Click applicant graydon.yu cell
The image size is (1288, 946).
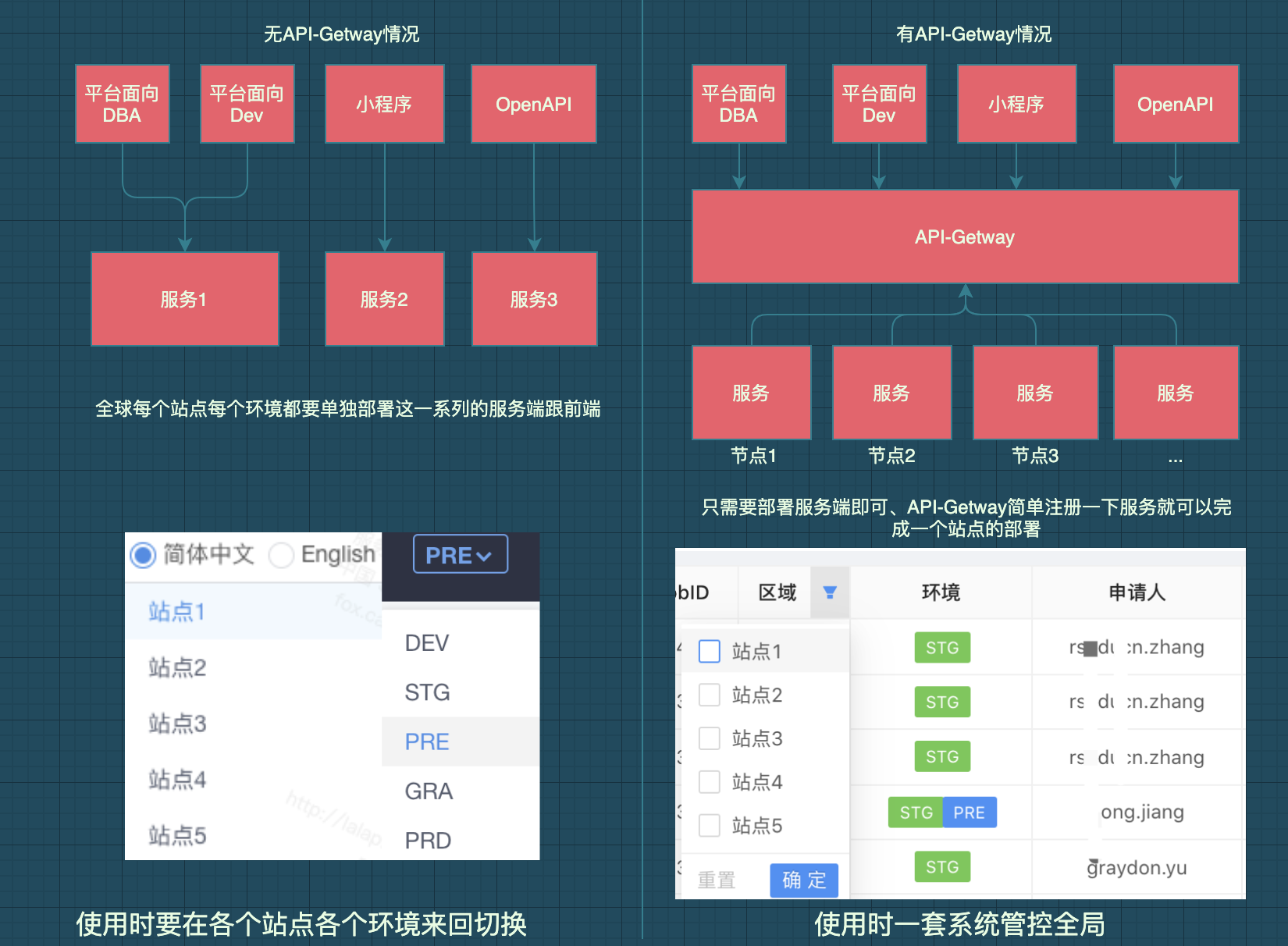[x=1137, y=867]
